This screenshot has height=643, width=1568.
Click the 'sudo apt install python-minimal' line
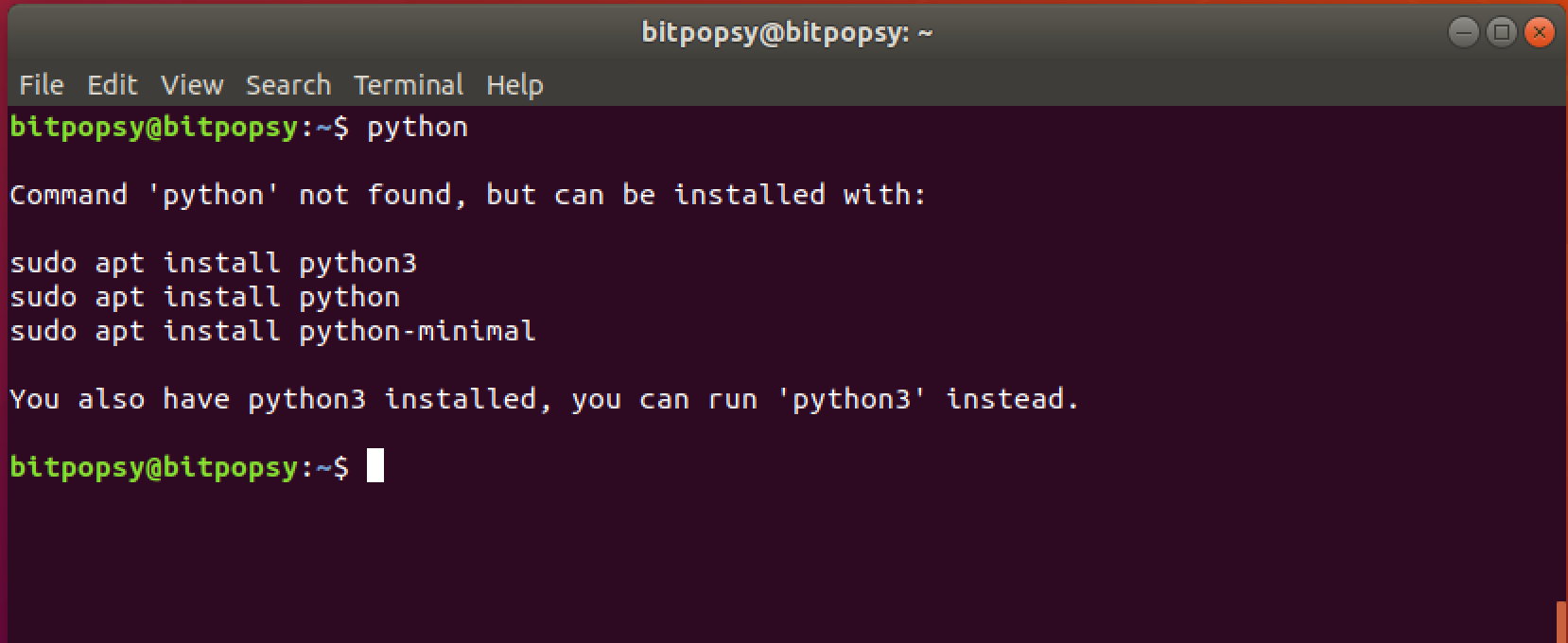272,331
